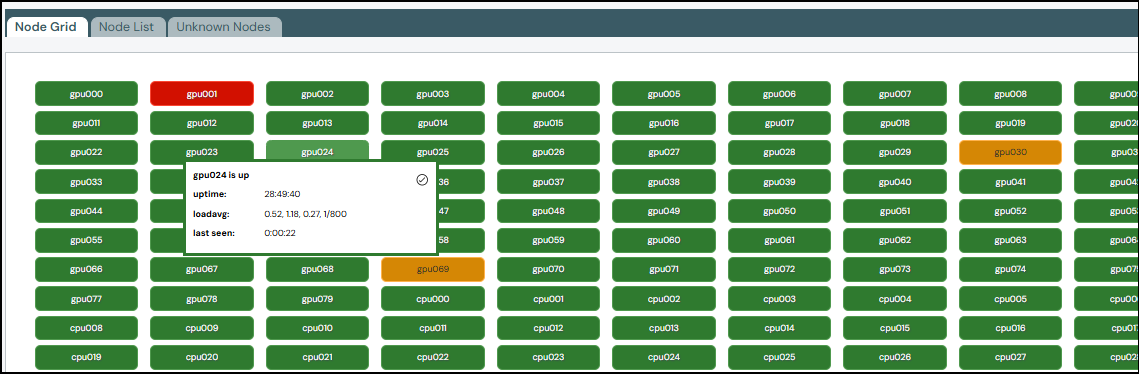1139x374 pixels.
Task: Click the checkmark icon in gpu024 tooltip
Action: tap(422, 179)
